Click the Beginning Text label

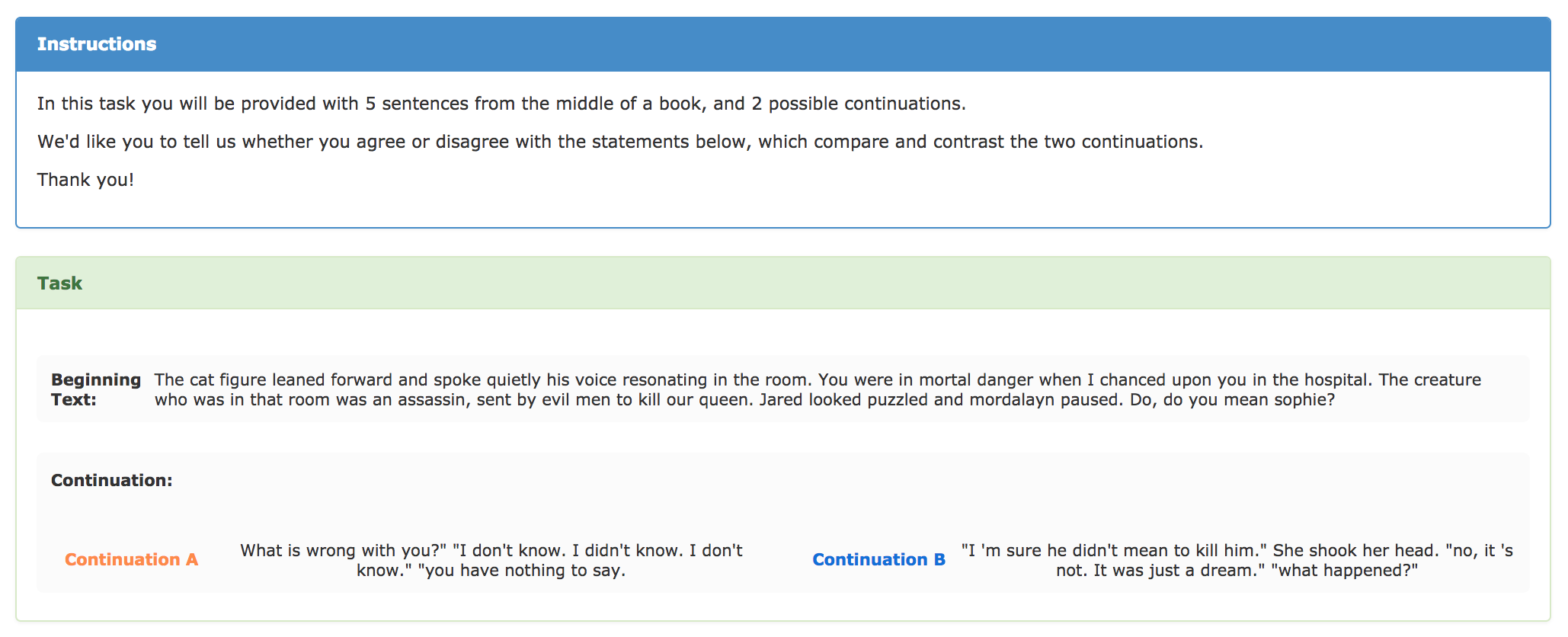pos(96,389)
